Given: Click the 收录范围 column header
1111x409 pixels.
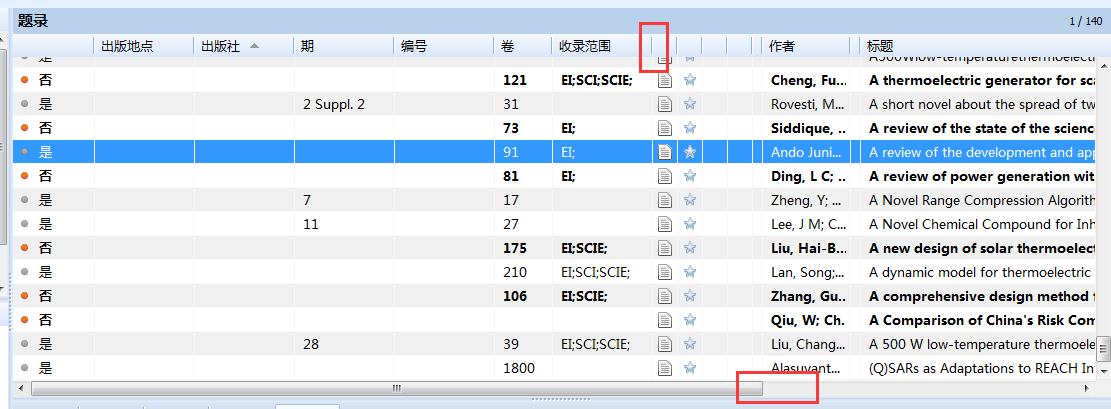Looking at the screenshot, I should pyautogui.click(x=585, y=46).
